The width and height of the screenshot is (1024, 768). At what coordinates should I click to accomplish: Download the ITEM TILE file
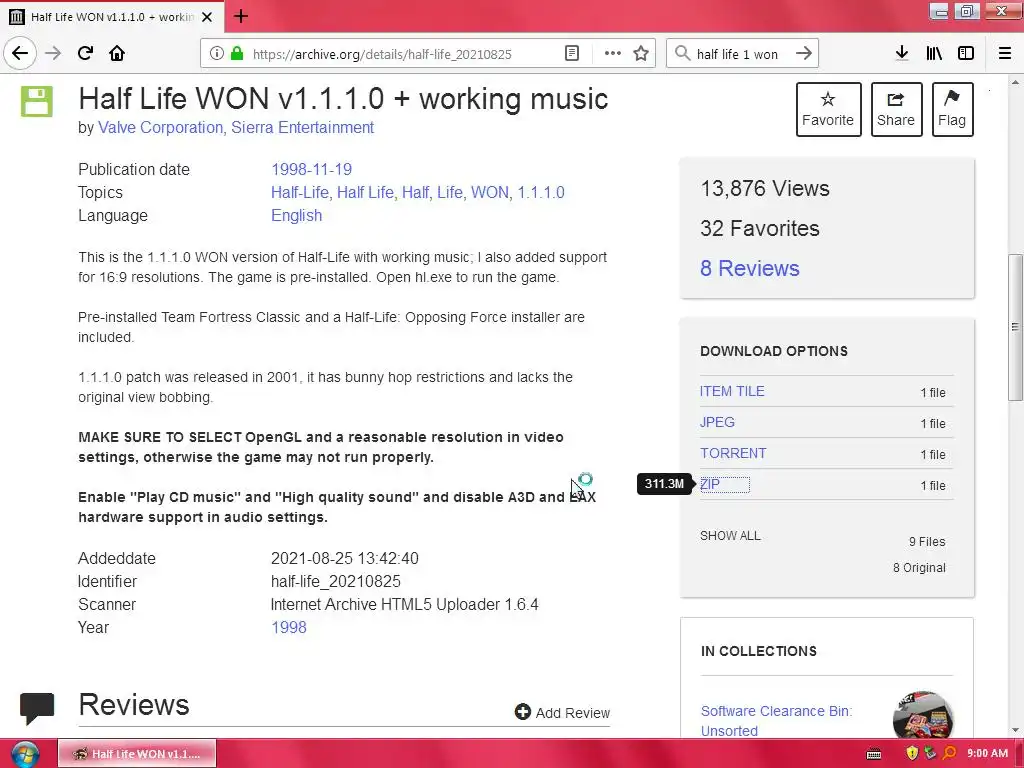click(x=732, y=391)
